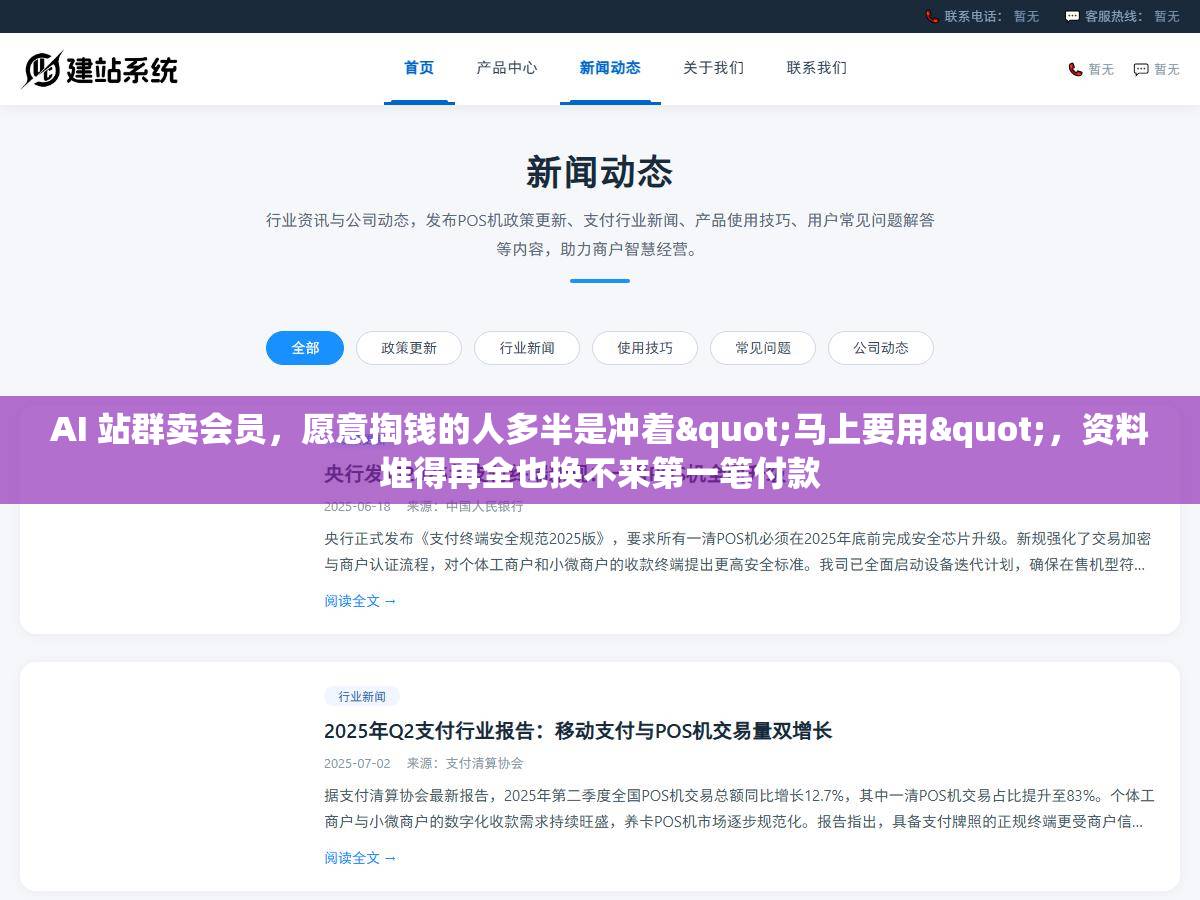Click the AI 站群卖会员 overlay banner title
Image resolution: width=1200 pixels, height=900 pixels.
coord(600,452)
